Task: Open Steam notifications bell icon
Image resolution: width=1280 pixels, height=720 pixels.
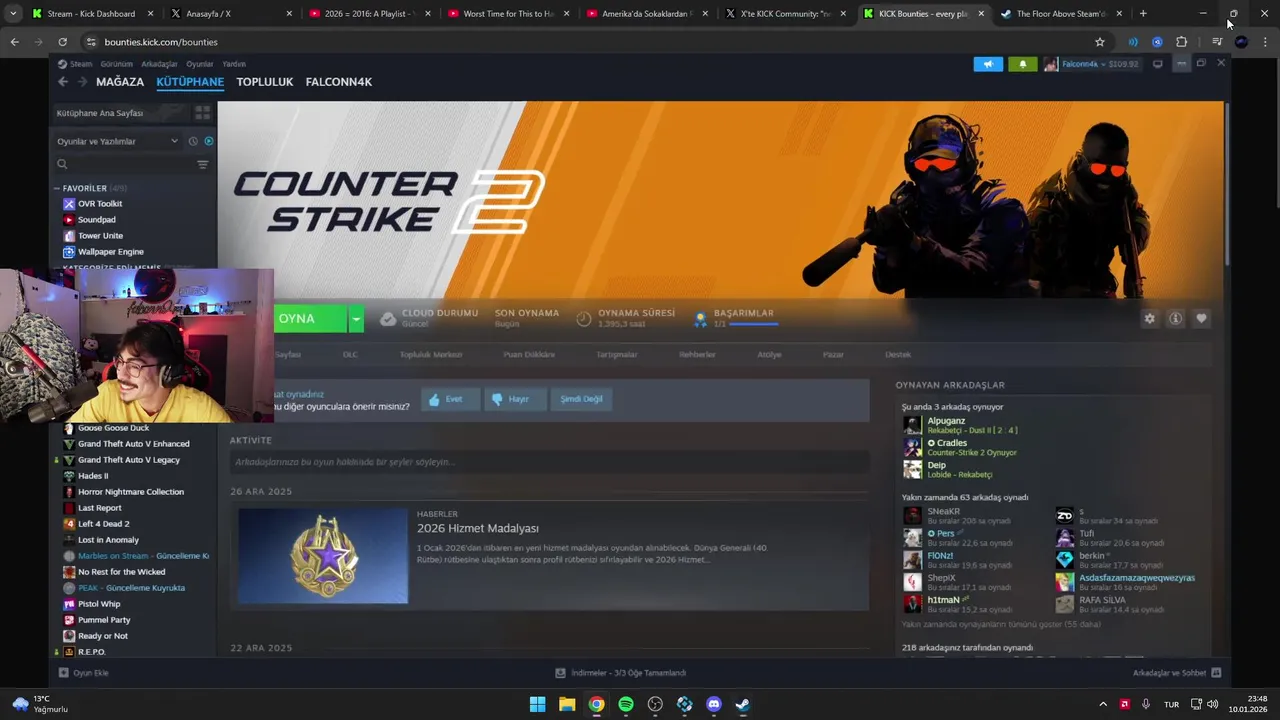Action: [x=1022, y=64]
